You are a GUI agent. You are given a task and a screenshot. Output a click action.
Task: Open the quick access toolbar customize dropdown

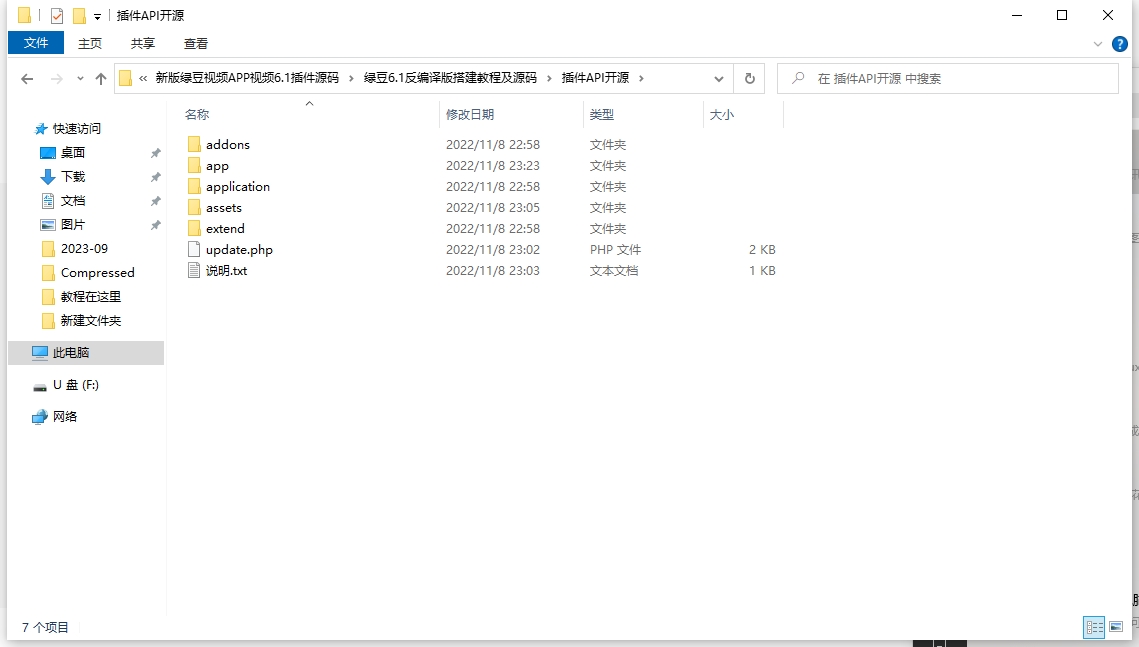(x=97, y=17)
